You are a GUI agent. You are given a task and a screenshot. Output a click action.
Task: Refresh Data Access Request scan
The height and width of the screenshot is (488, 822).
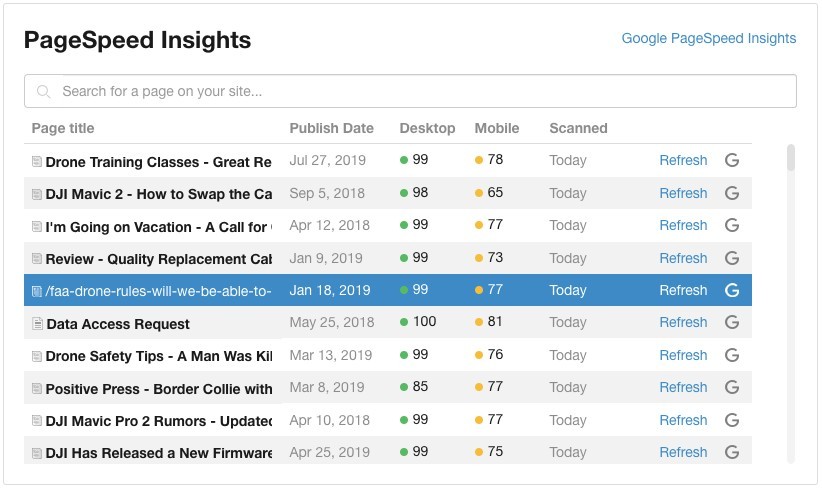[x=683, y=322]
